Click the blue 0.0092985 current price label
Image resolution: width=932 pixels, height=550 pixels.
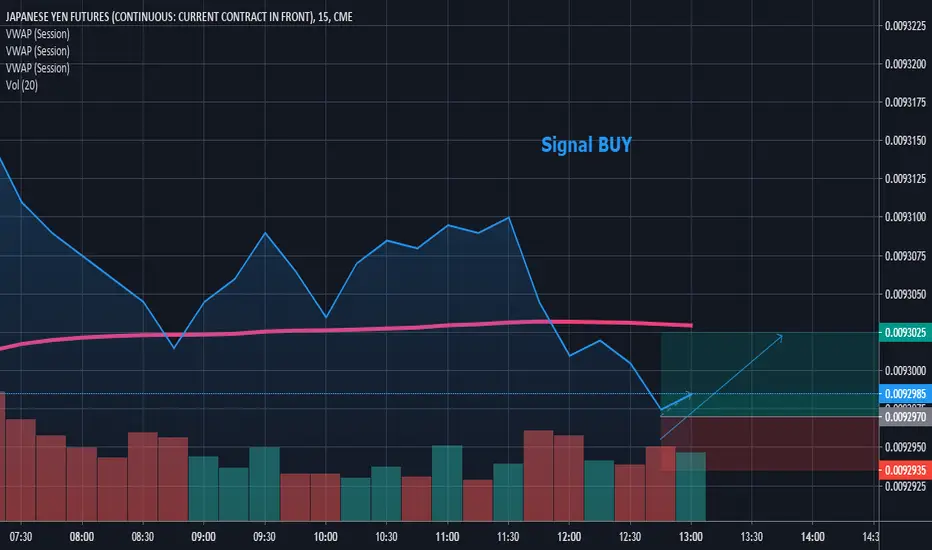click(x=905, y=394)
